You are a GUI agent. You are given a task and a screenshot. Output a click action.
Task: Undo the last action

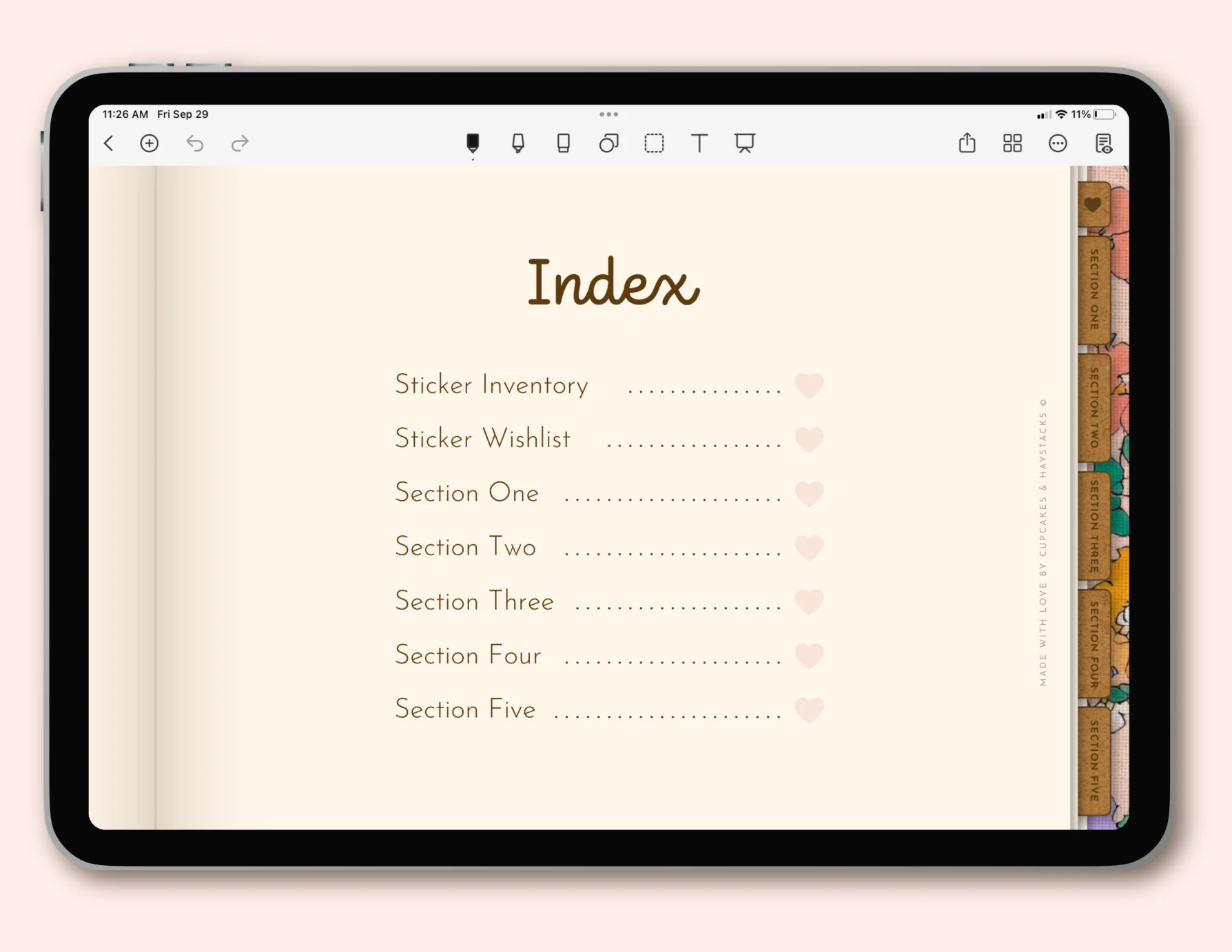(x=195, y=143)
